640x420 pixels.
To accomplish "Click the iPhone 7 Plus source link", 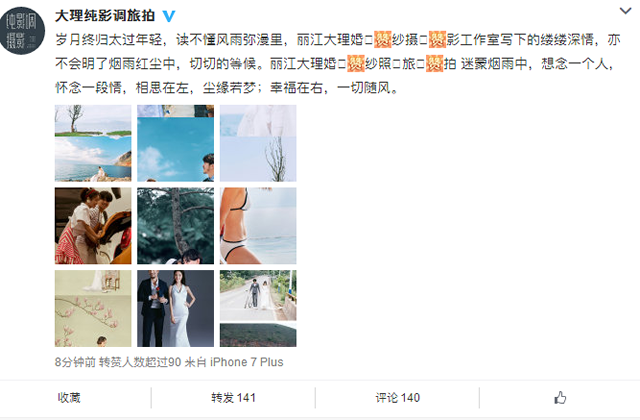I will pos(247,362).
